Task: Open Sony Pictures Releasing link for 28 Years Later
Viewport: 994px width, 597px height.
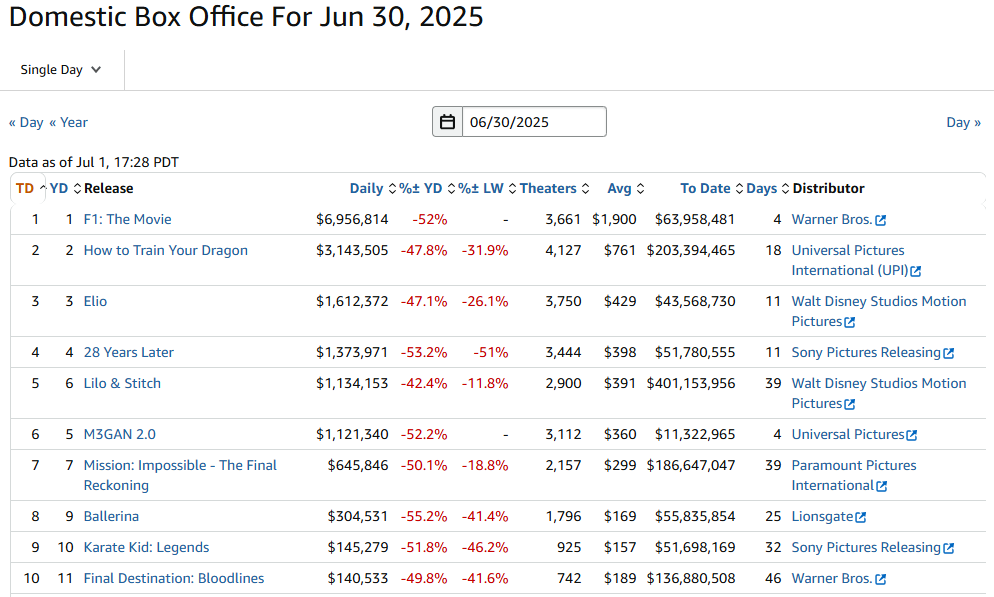Action: (866, 352)
